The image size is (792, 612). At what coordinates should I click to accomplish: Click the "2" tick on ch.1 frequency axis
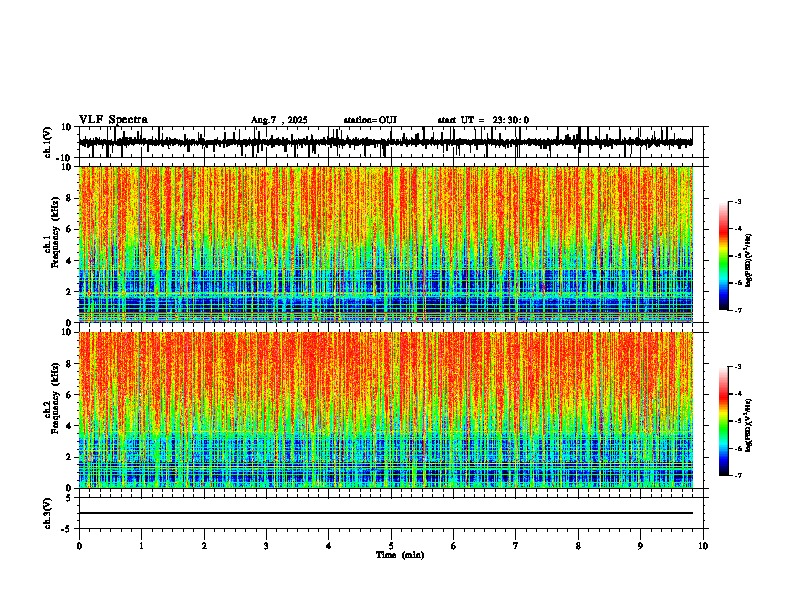[70, 291]
